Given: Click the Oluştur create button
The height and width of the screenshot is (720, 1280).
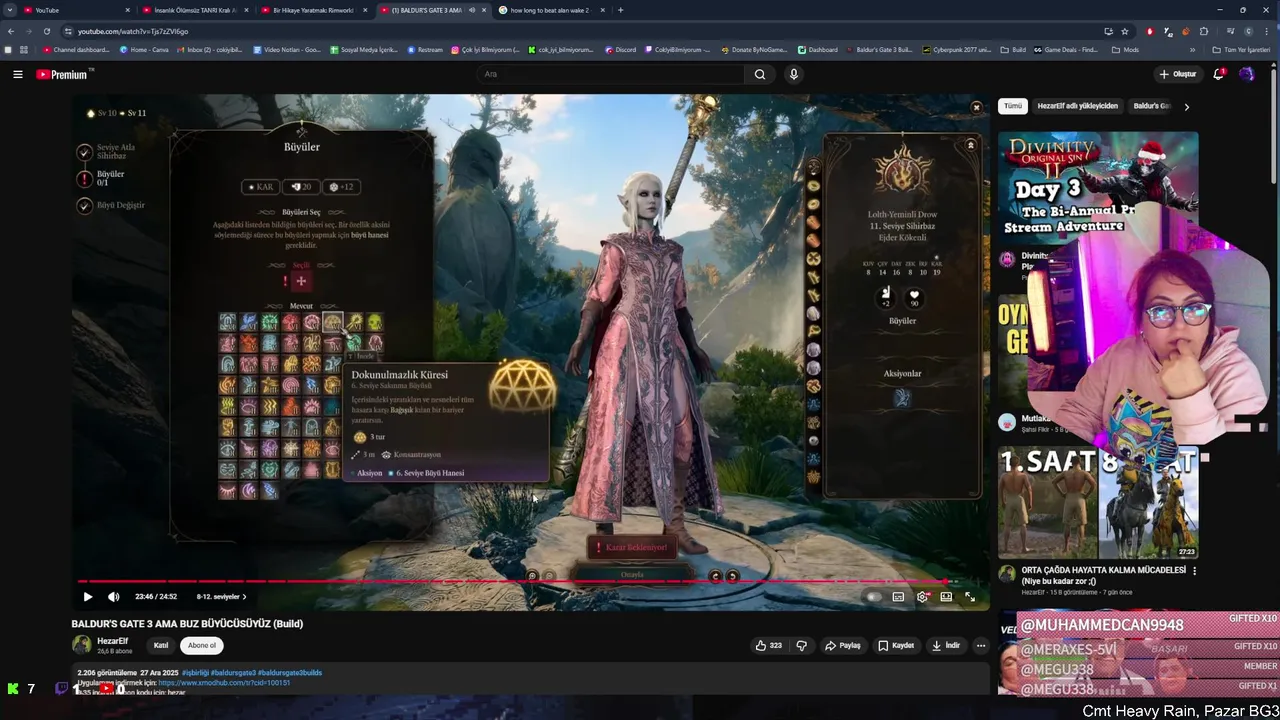Looking at the screenshot, I should click(x=1178, y=74).
